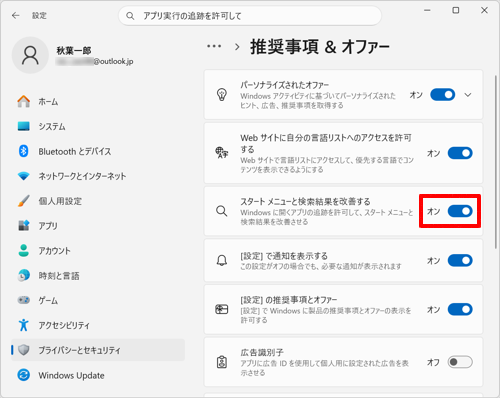
Task: Click the スタート メニューと検索結果を改善する heading
Action: (305, 201)
